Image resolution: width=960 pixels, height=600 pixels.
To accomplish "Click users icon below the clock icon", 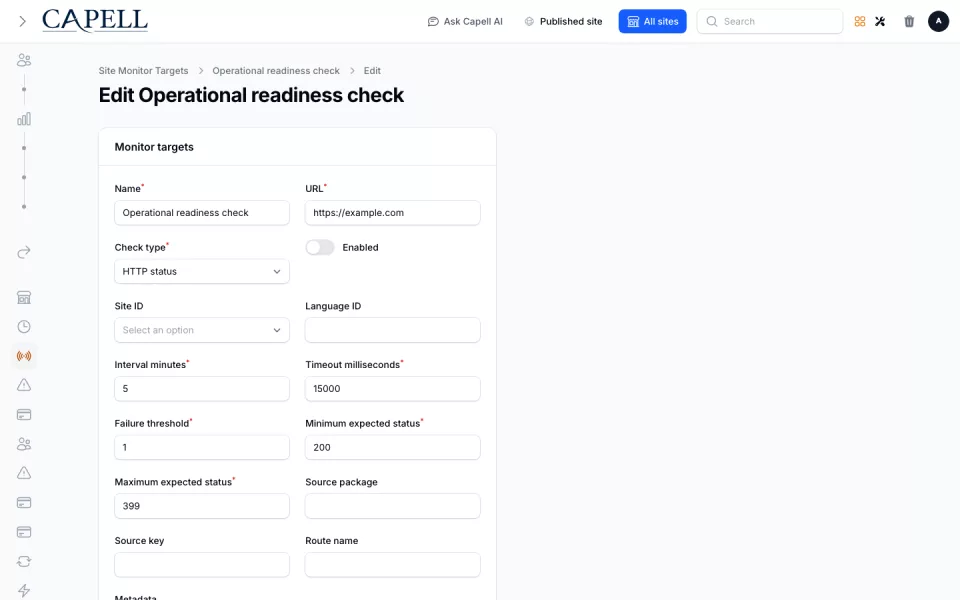I will pos(24,444).
